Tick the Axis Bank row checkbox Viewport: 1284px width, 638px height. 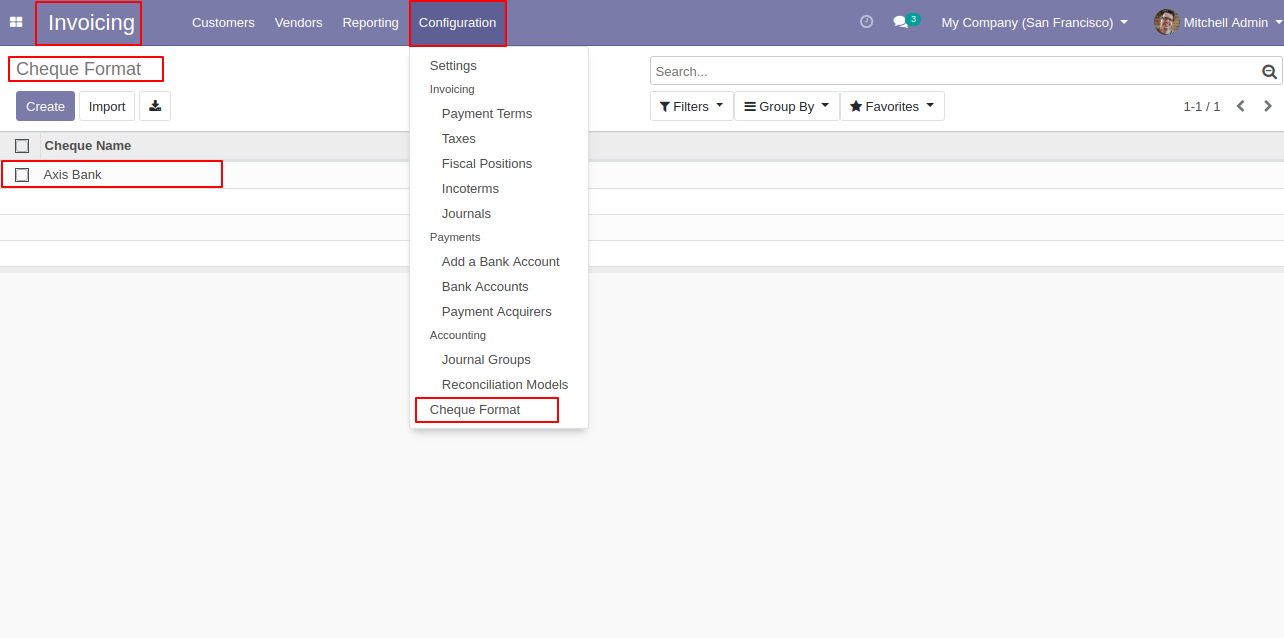point(22,175)
